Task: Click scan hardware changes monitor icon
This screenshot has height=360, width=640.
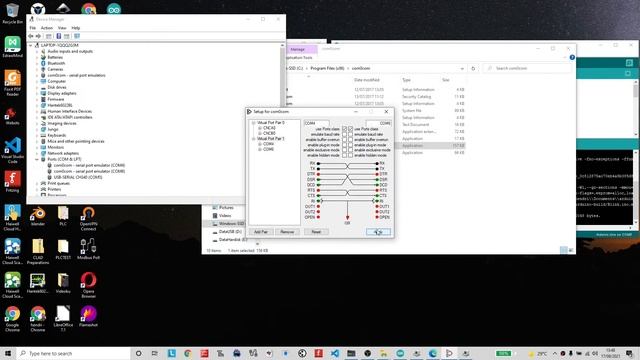Action: click(77, 36)
